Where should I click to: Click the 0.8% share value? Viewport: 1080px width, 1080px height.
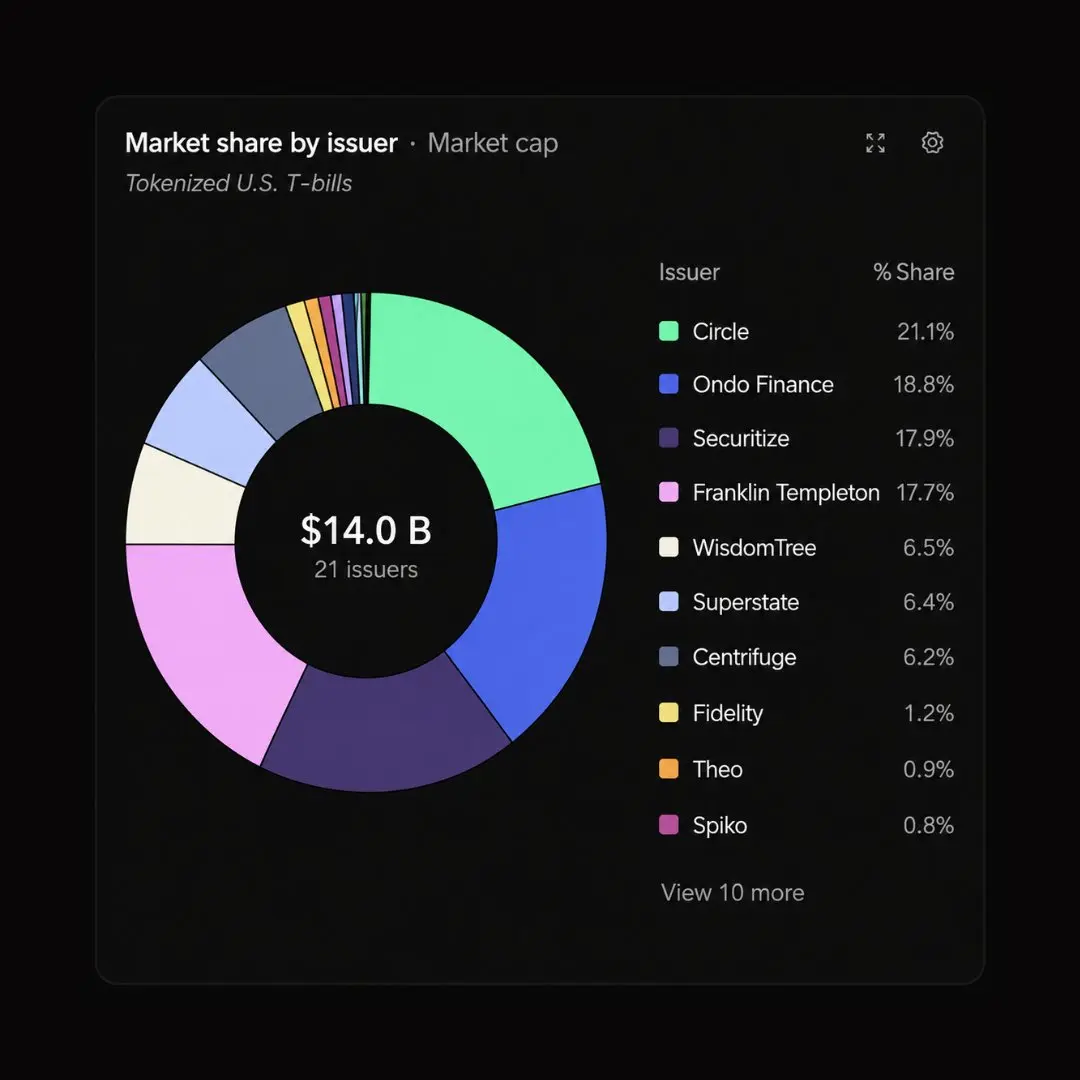928,825
